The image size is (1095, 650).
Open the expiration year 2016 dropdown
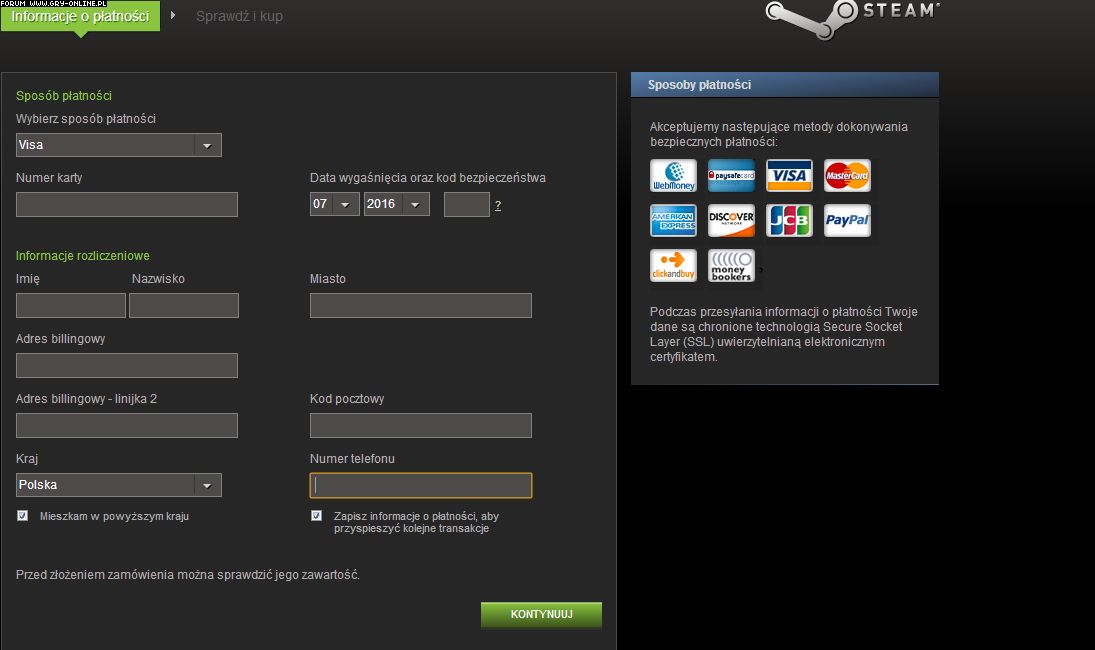(x=397, y=204)
